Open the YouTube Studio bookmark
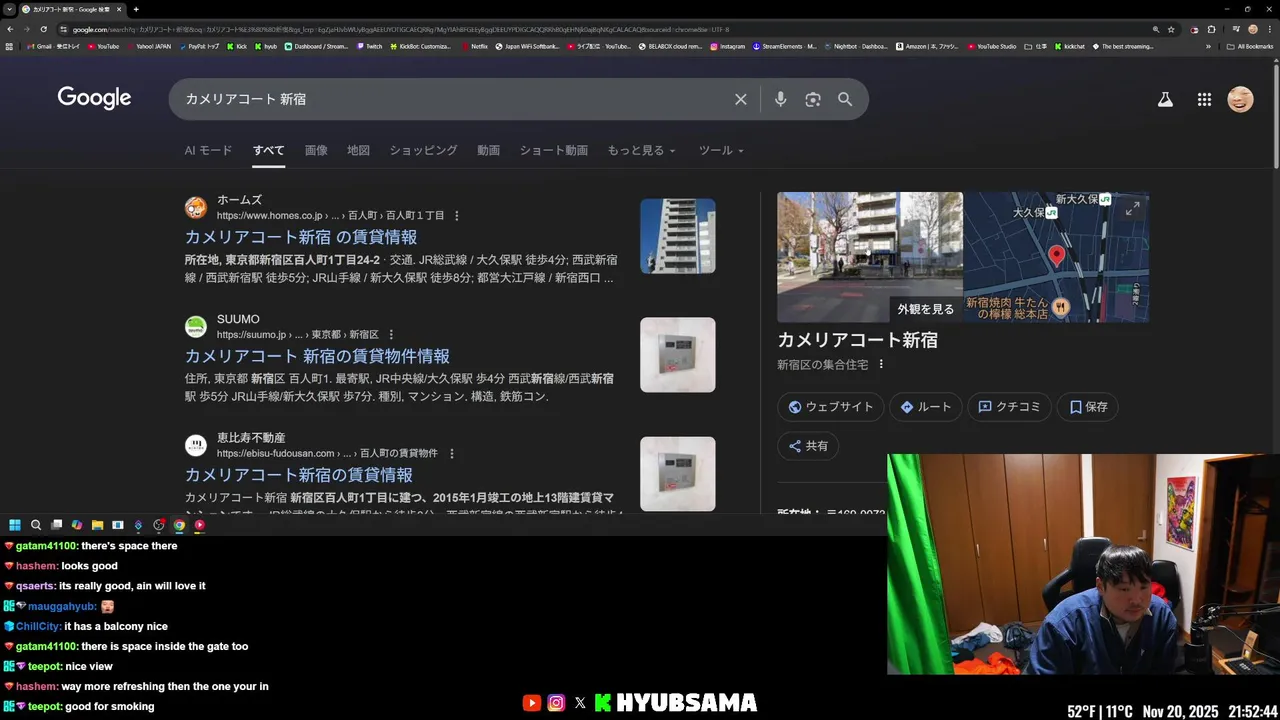The width and height of the screenshot is (1280, 720). 991,46
